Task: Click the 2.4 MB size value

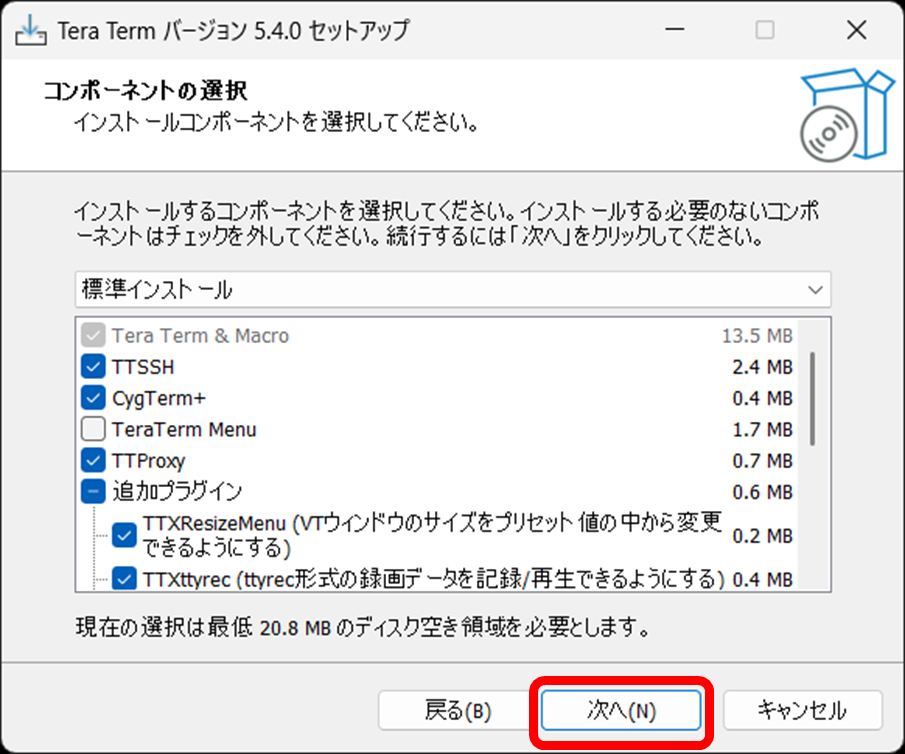Action: coord(762,367)
